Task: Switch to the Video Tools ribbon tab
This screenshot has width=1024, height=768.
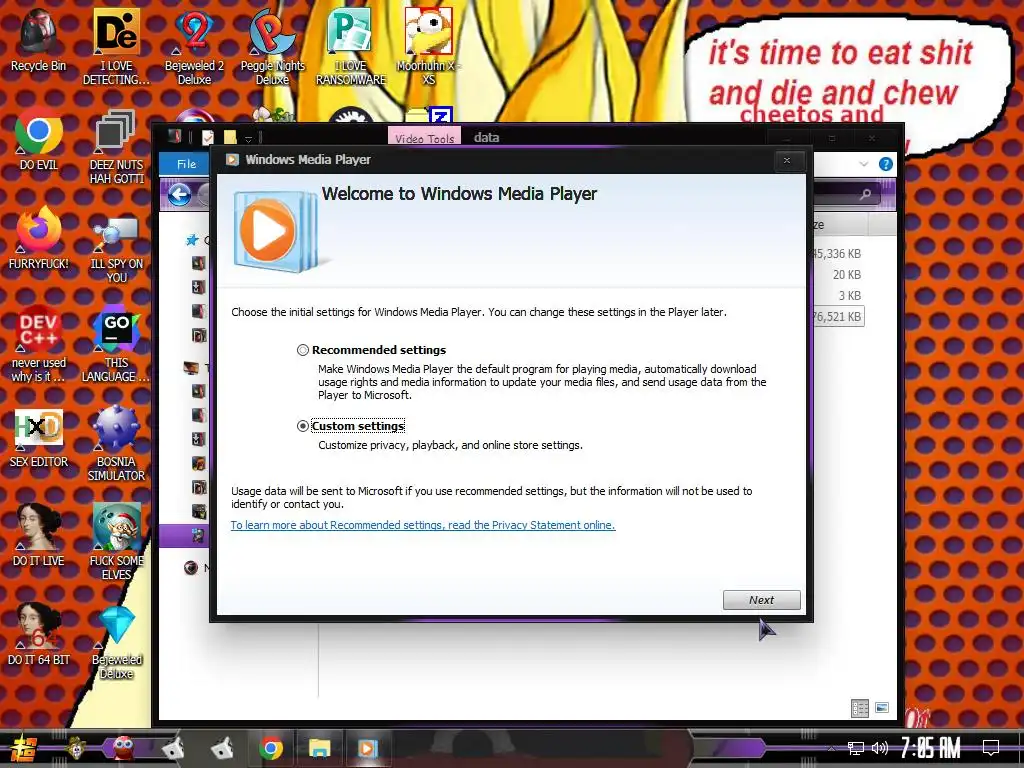Action: coord(424,138)
